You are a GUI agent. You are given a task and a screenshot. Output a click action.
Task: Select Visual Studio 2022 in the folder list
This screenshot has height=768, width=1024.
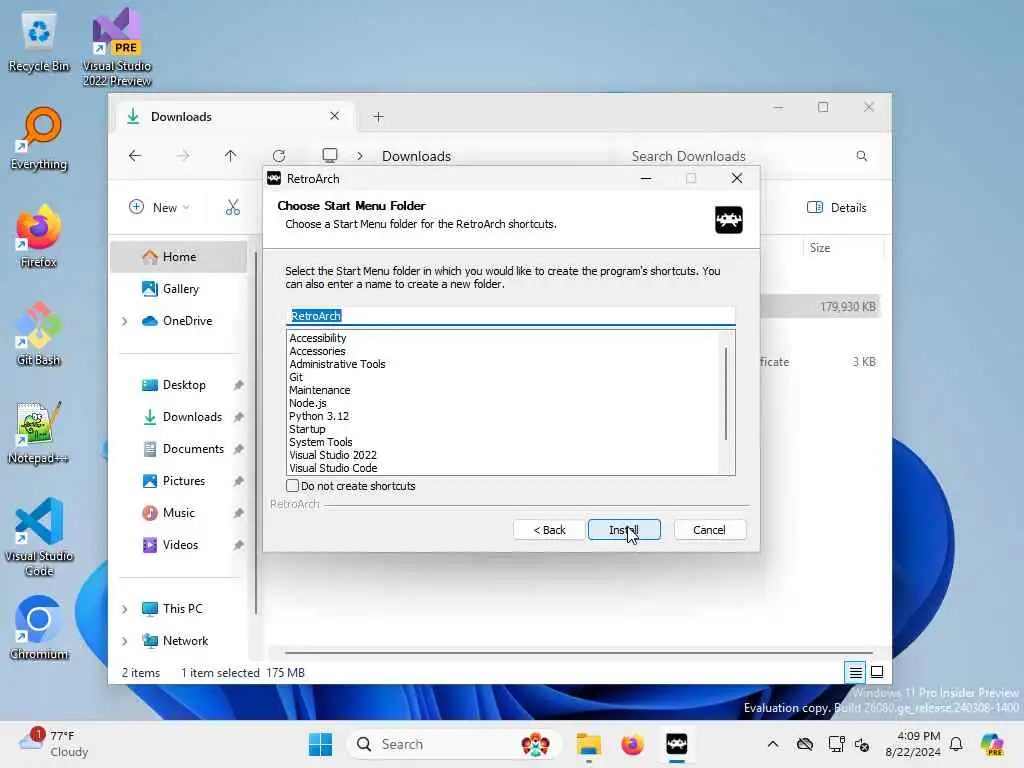(x=333, y=455)
